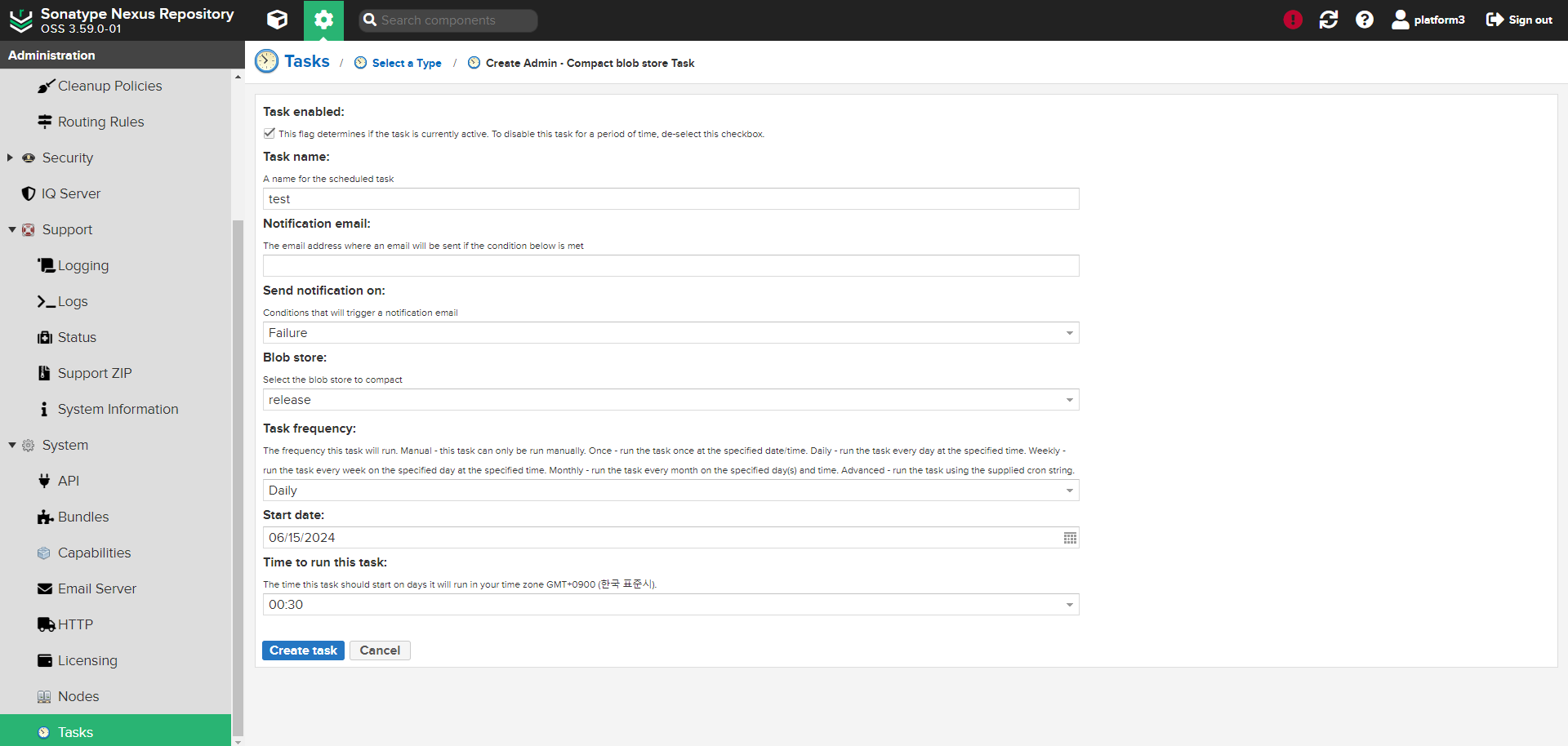
Task: Click the Cleanup Policies broom icon
Action: [x=46, y=86]
